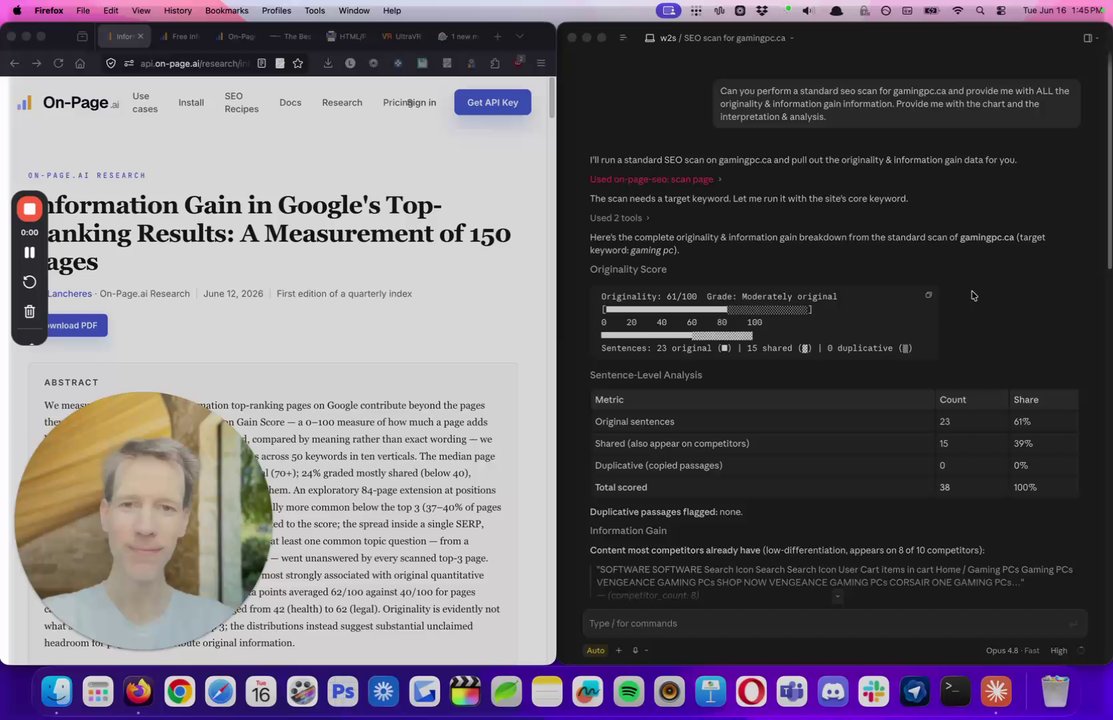Switch to the '1 new m' tab

pos(458,36)
